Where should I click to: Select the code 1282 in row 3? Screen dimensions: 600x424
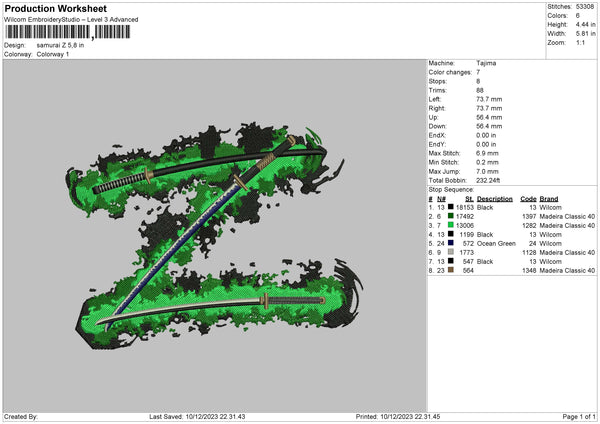[x=529, y=226]
